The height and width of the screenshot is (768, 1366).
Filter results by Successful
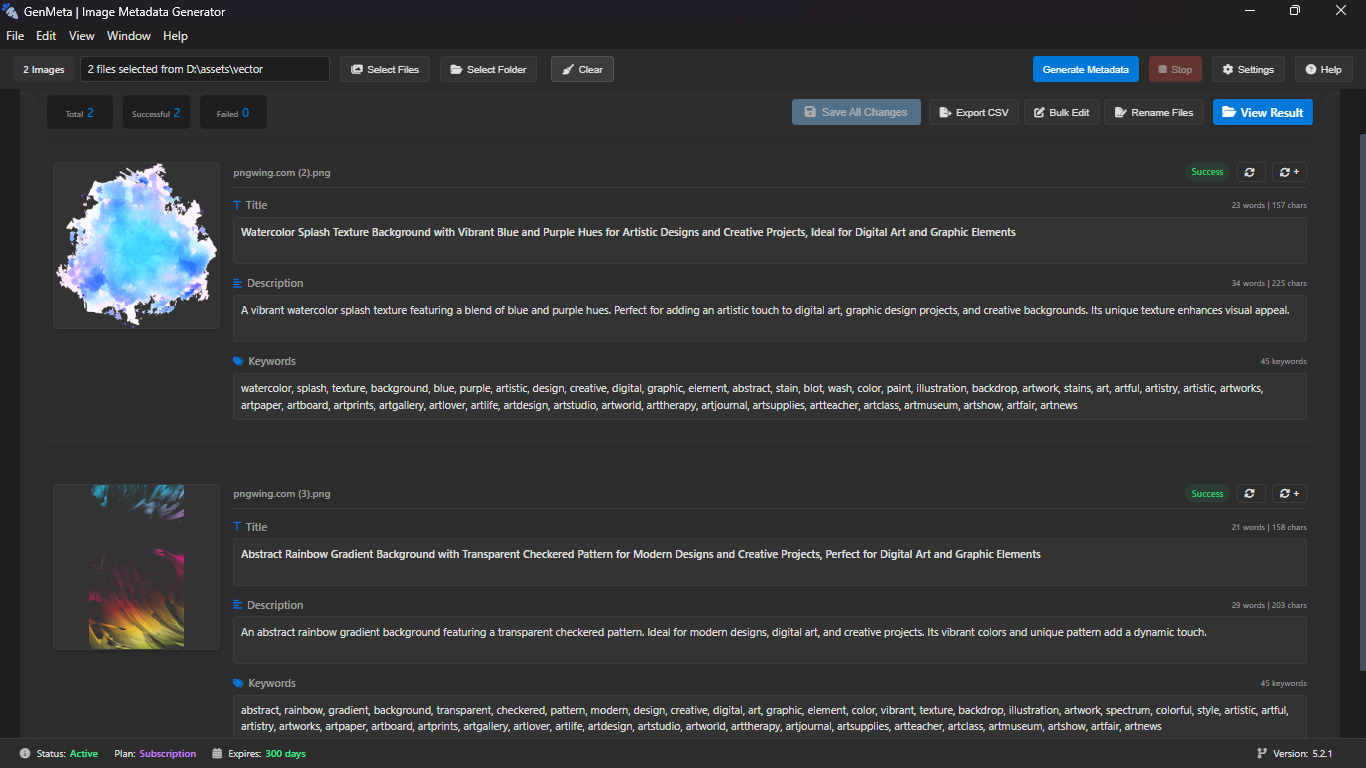156,112
